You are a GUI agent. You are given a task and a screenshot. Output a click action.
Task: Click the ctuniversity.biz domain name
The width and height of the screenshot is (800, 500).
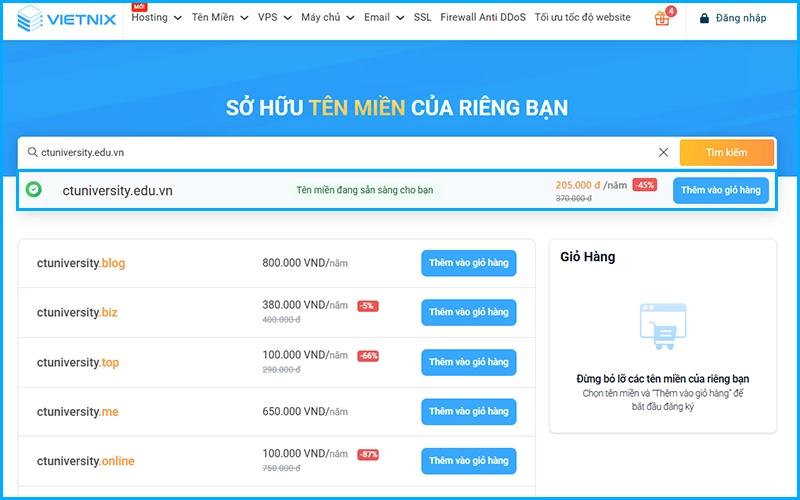coord(77,312)
